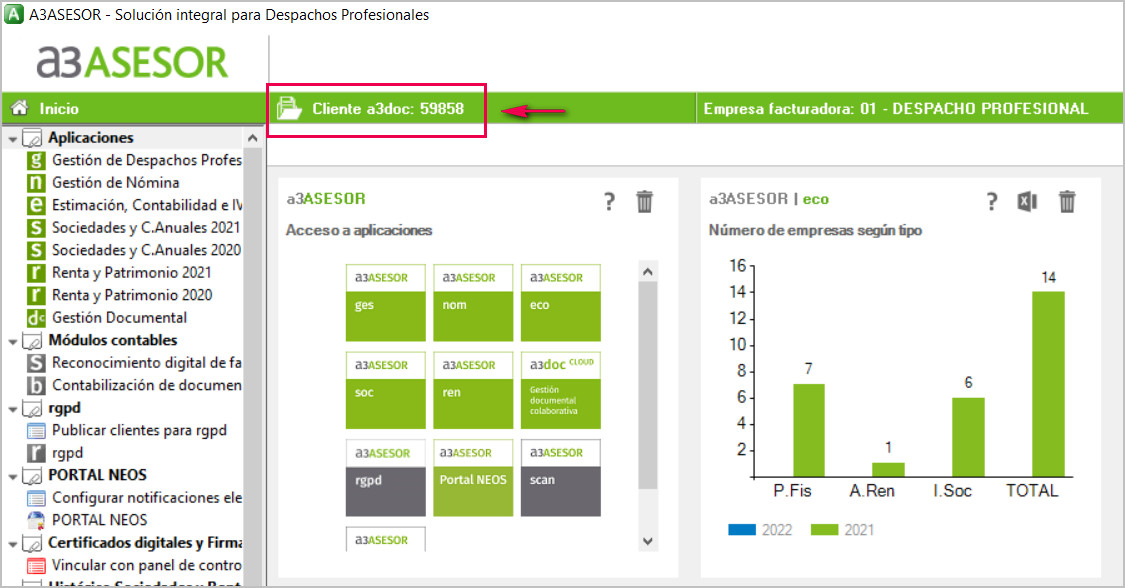Screen dimensions: 1125x588
Task: Open help for Número de empresas panel
Action: click(x=992, y=201)
